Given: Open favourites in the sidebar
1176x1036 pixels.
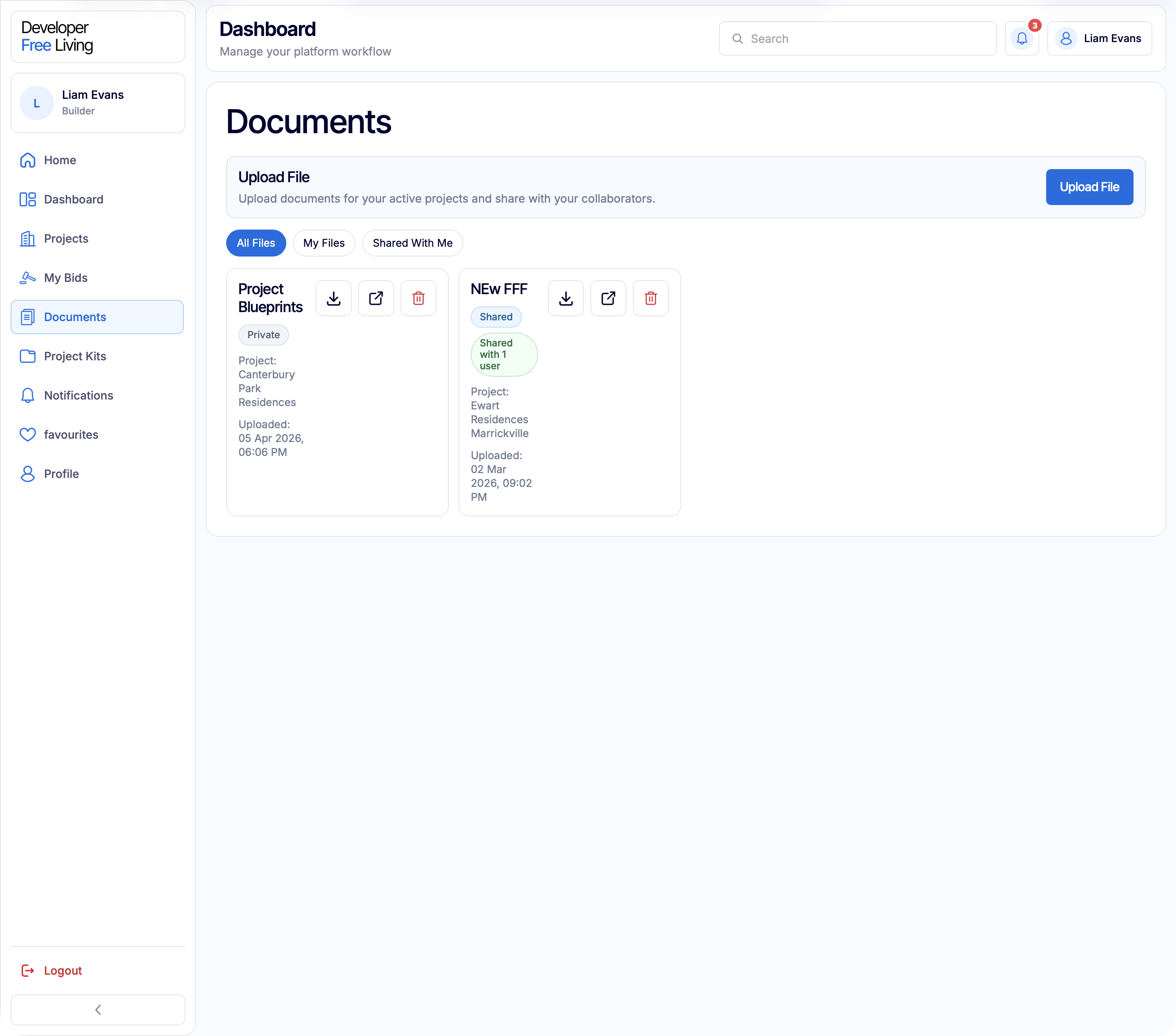Looking at the screenshot, I should pyautogui.click(x=97, y=435).
